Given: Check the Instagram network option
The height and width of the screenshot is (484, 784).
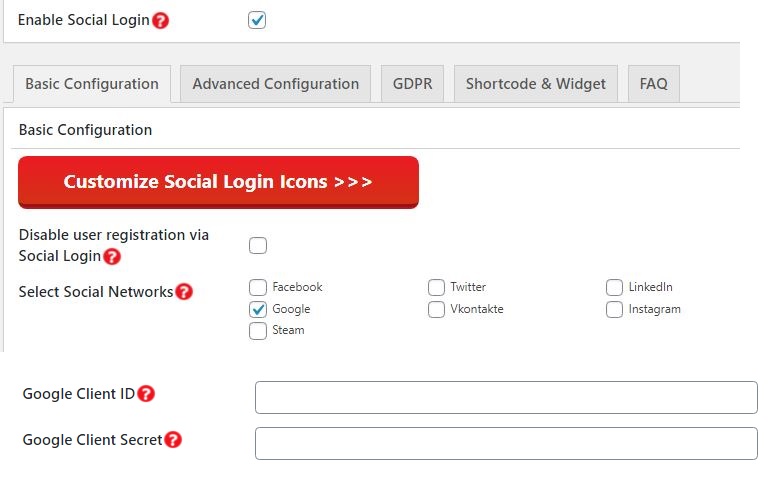Looking at the screenshot, I should click(614, 310).
